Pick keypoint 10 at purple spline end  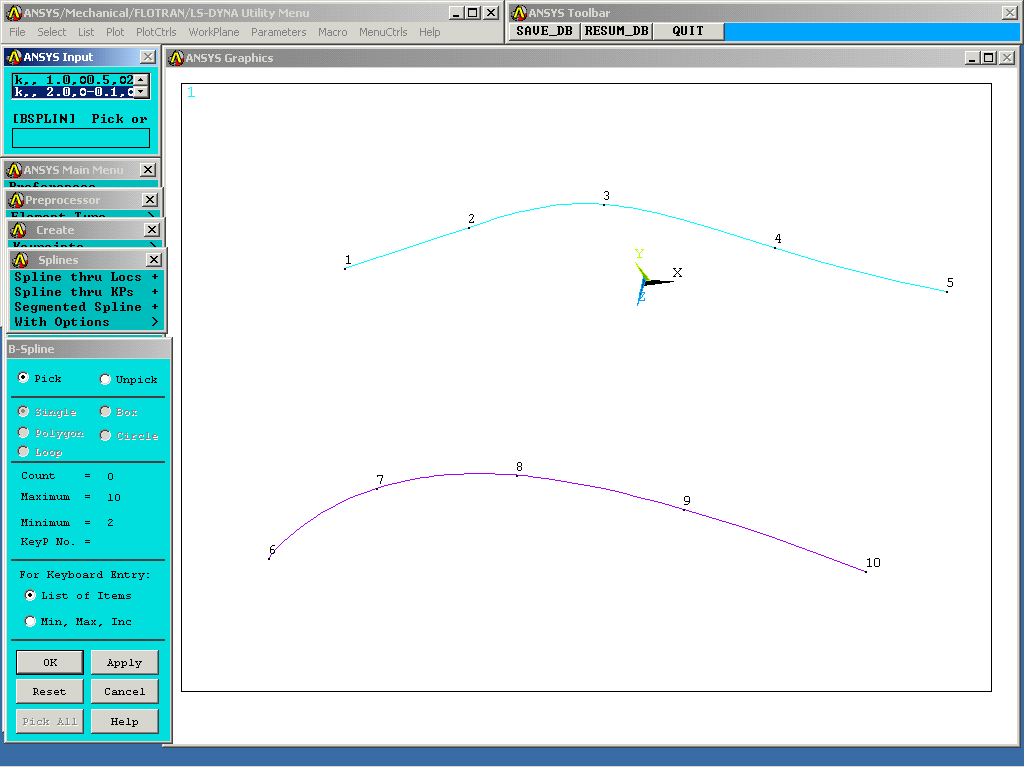866,572
